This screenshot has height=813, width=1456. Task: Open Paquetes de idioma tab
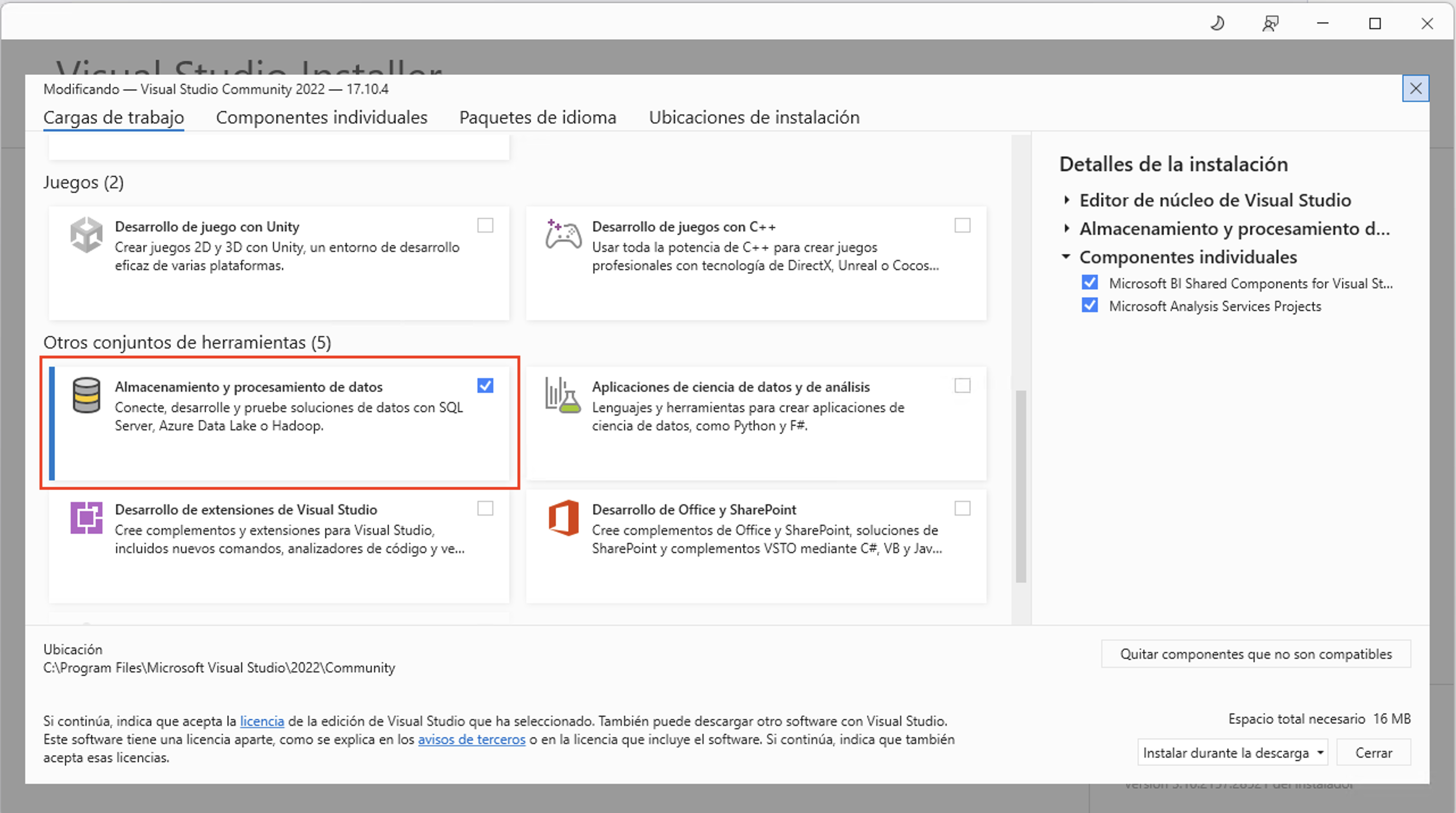[538, 117]
